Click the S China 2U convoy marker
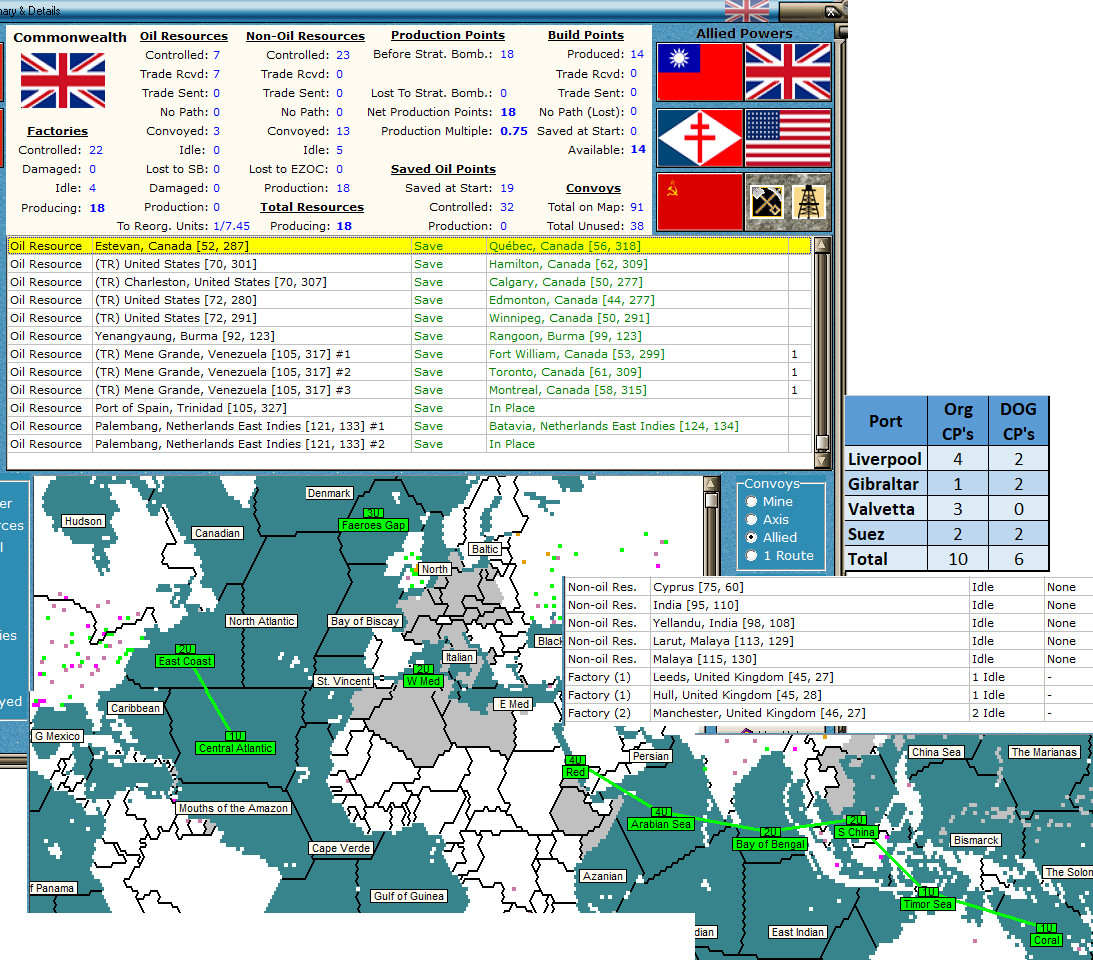This screenshot has width=1093, height=960. [x=856, y=827]
